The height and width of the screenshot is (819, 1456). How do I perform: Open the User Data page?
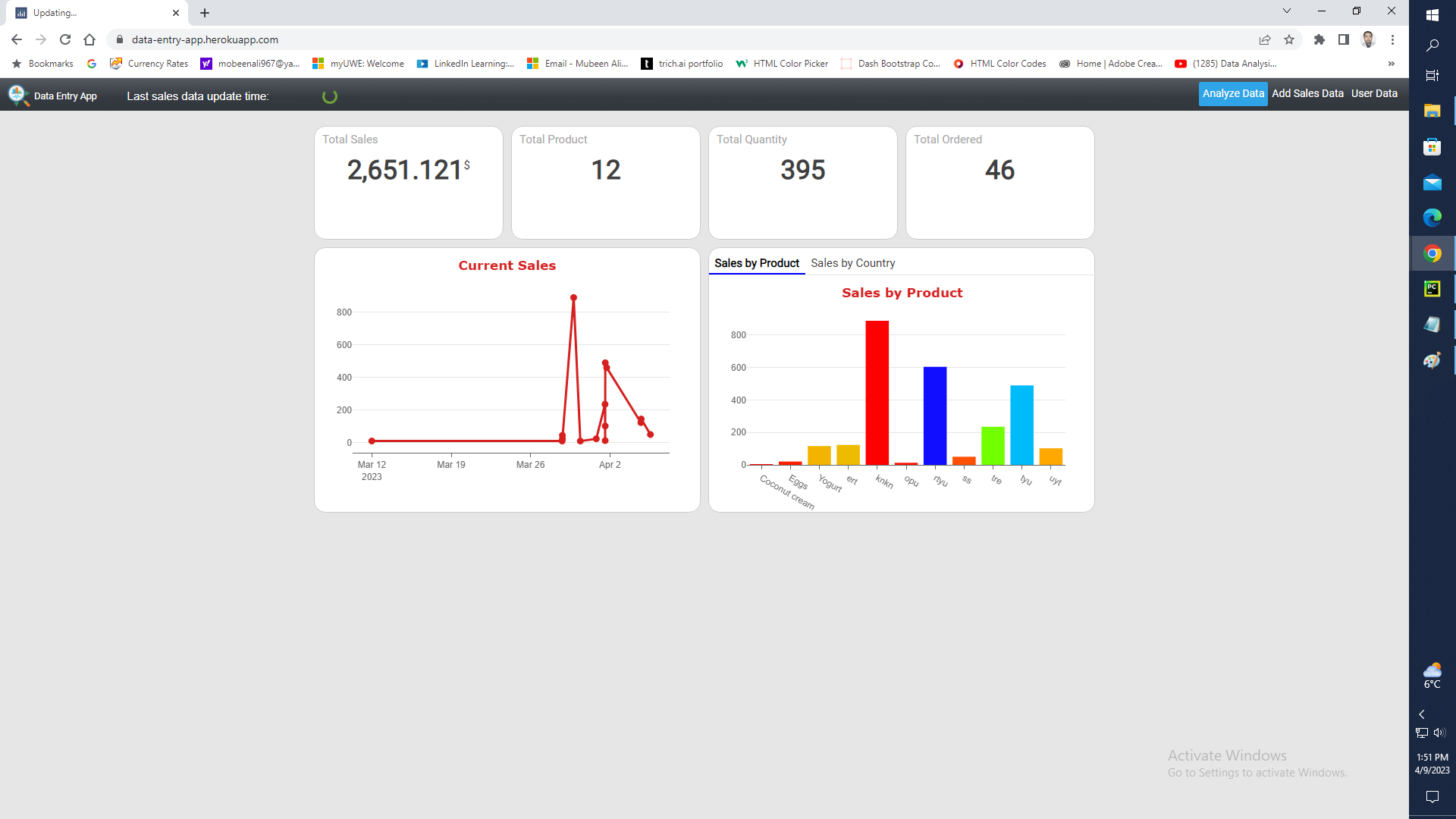click(1374, 93)
